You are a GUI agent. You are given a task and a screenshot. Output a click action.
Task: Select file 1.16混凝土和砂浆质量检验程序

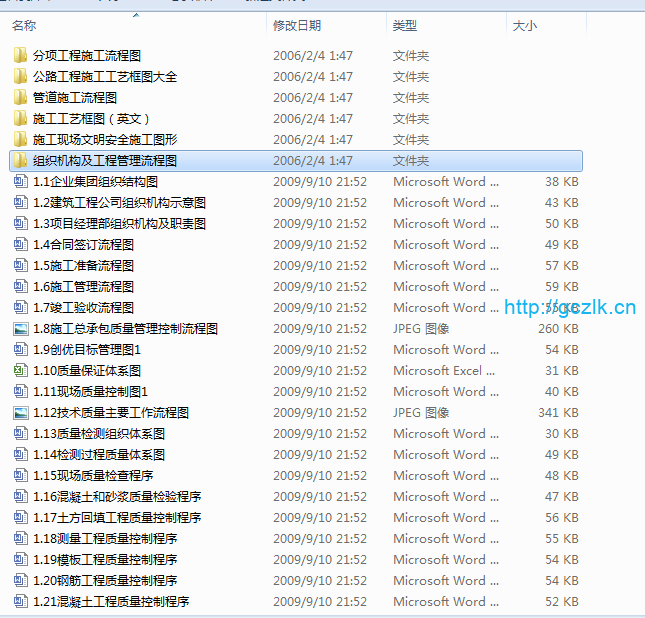pyautogui.click(x=117, y=497)
